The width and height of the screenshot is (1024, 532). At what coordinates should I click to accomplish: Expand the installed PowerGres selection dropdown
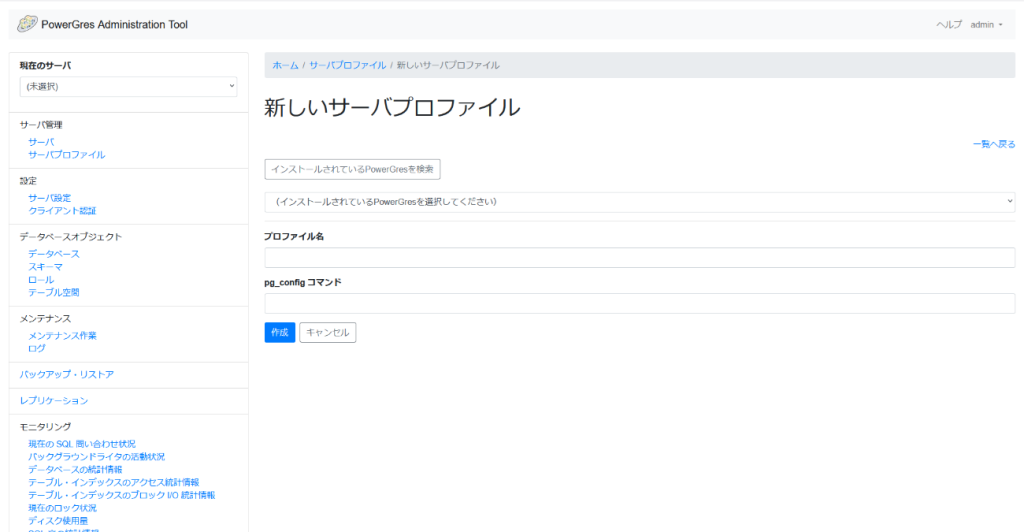640,202
